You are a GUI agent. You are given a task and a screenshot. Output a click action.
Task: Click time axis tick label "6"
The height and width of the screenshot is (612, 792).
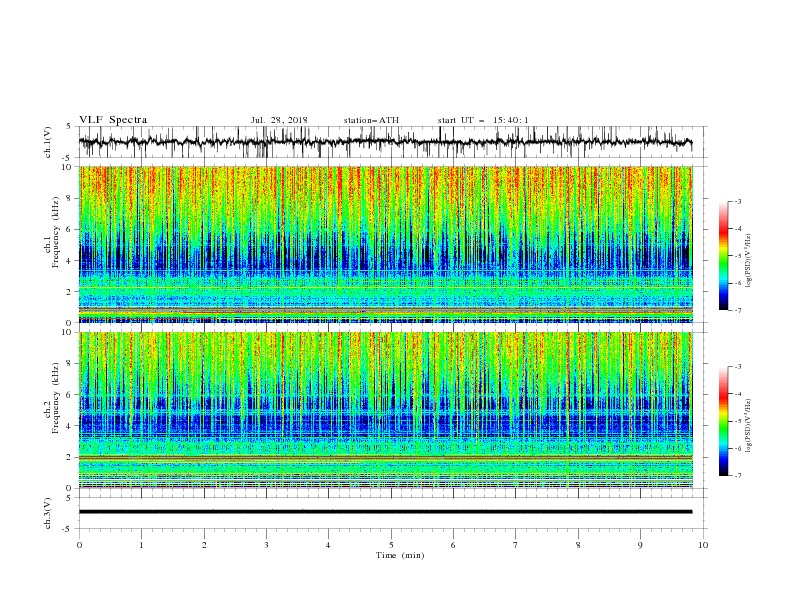click(x=453, y=545)
